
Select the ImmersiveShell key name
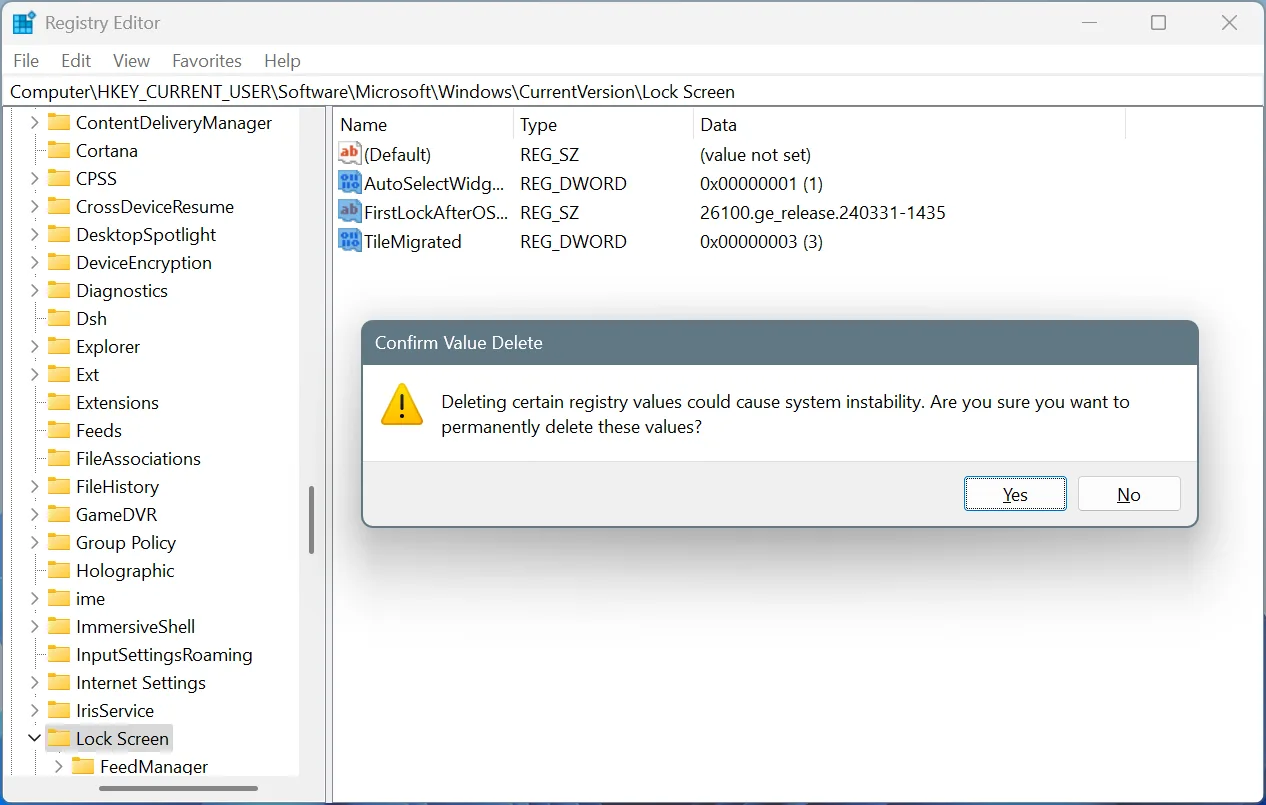pos(136,626)
